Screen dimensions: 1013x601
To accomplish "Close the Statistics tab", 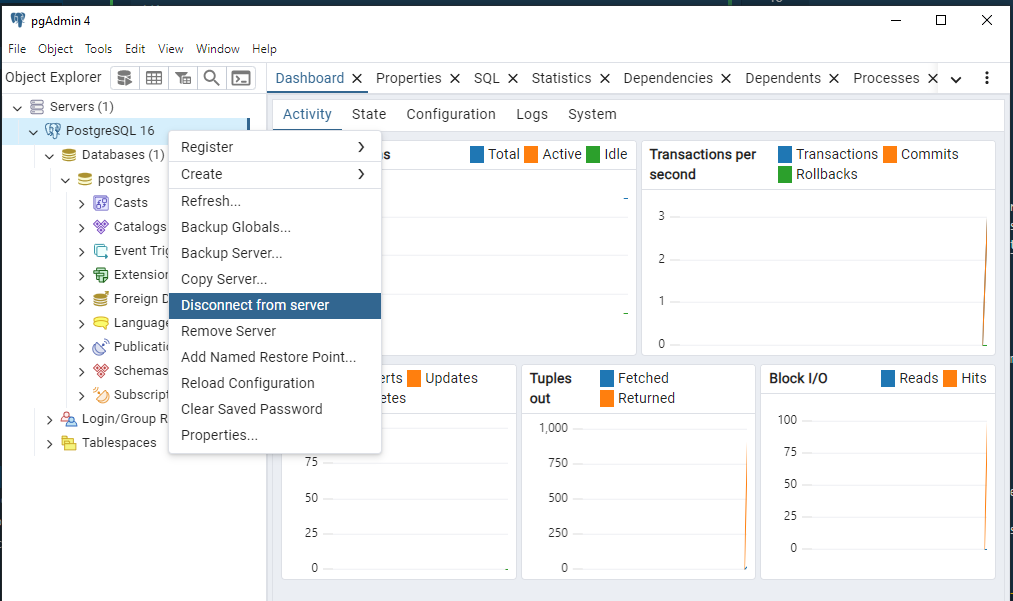I will (x=605, y=78).
